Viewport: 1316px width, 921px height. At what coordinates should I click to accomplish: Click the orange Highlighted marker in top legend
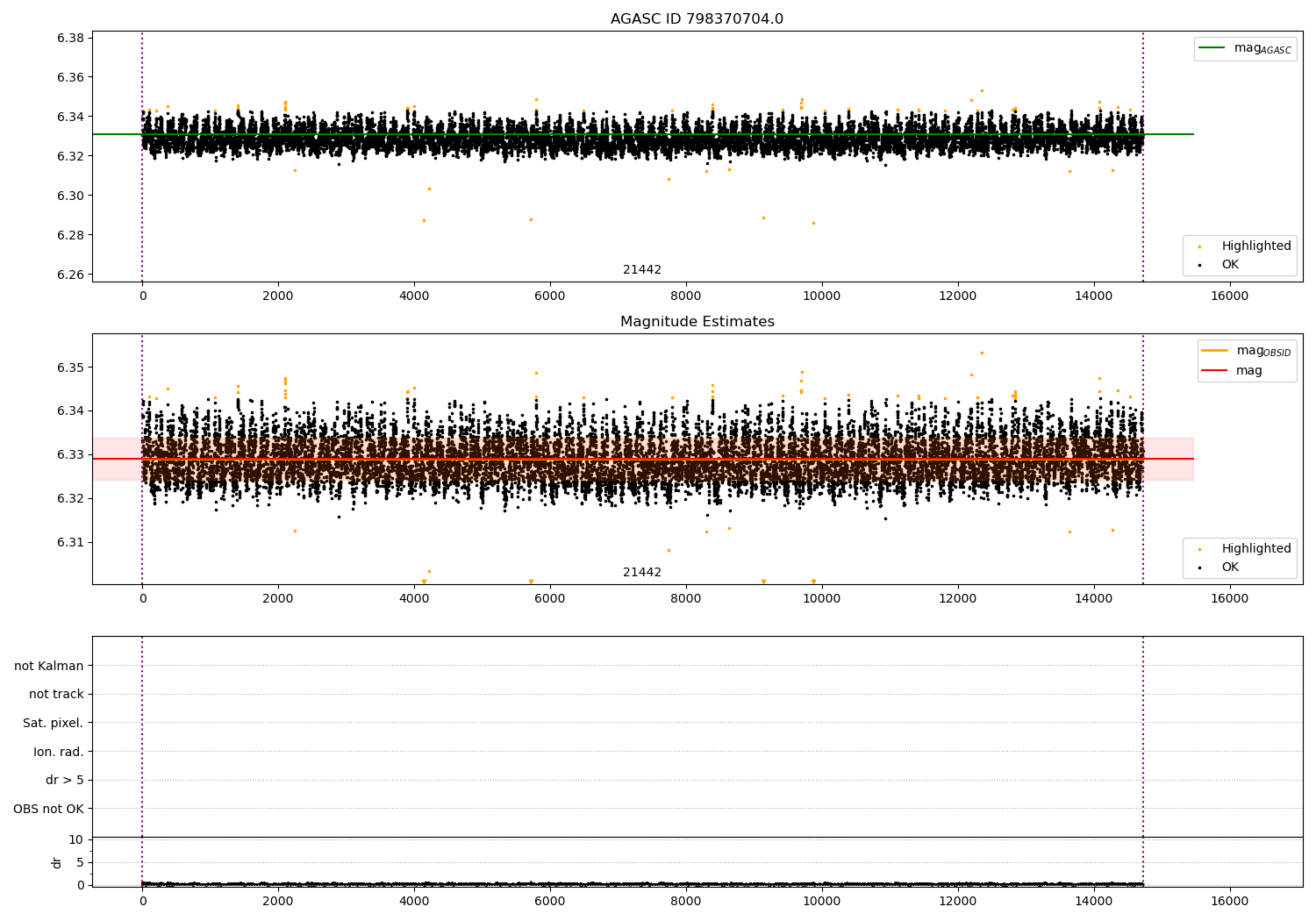pyautogui.click(x=1200, y=246)
